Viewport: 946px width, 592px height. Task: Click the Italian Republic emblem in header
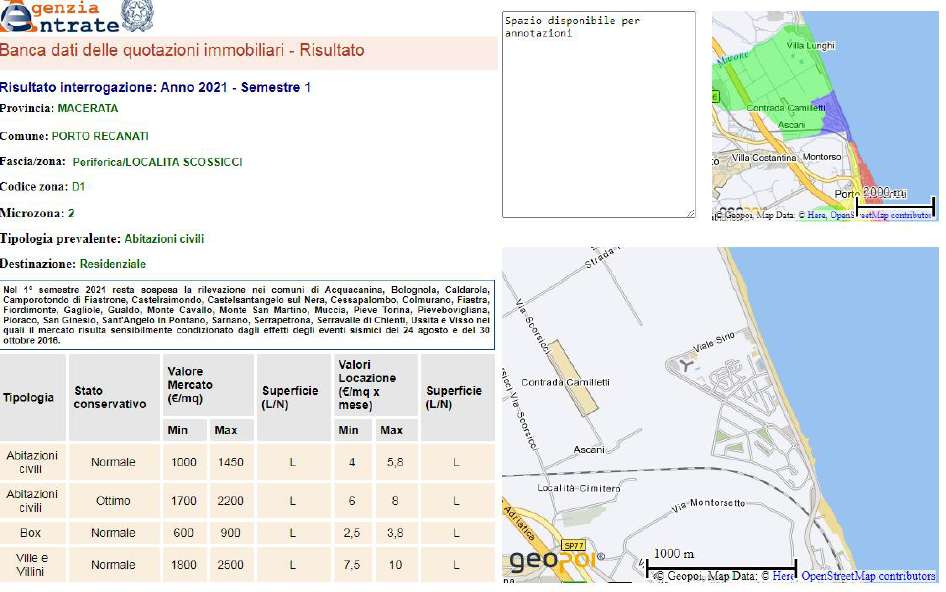coord(137,16)
